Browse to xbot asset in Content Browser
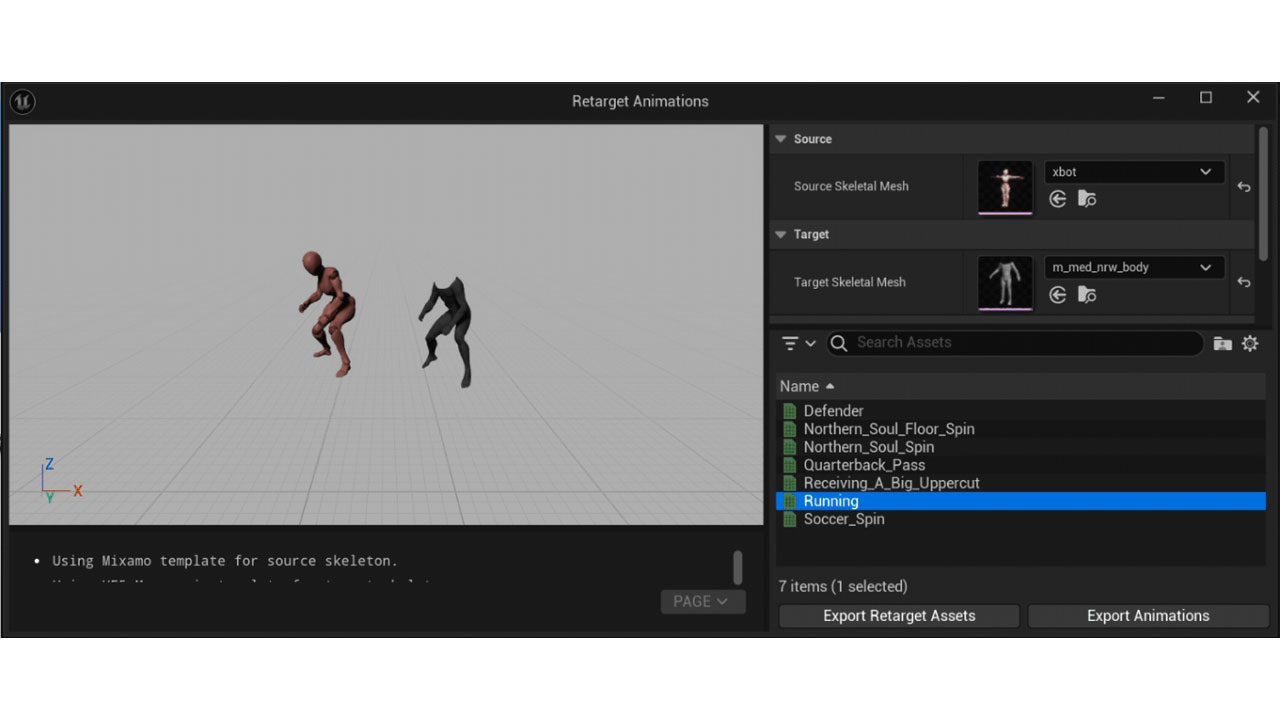Screen dimensions: 1280x720 (x=1087, y=199)
